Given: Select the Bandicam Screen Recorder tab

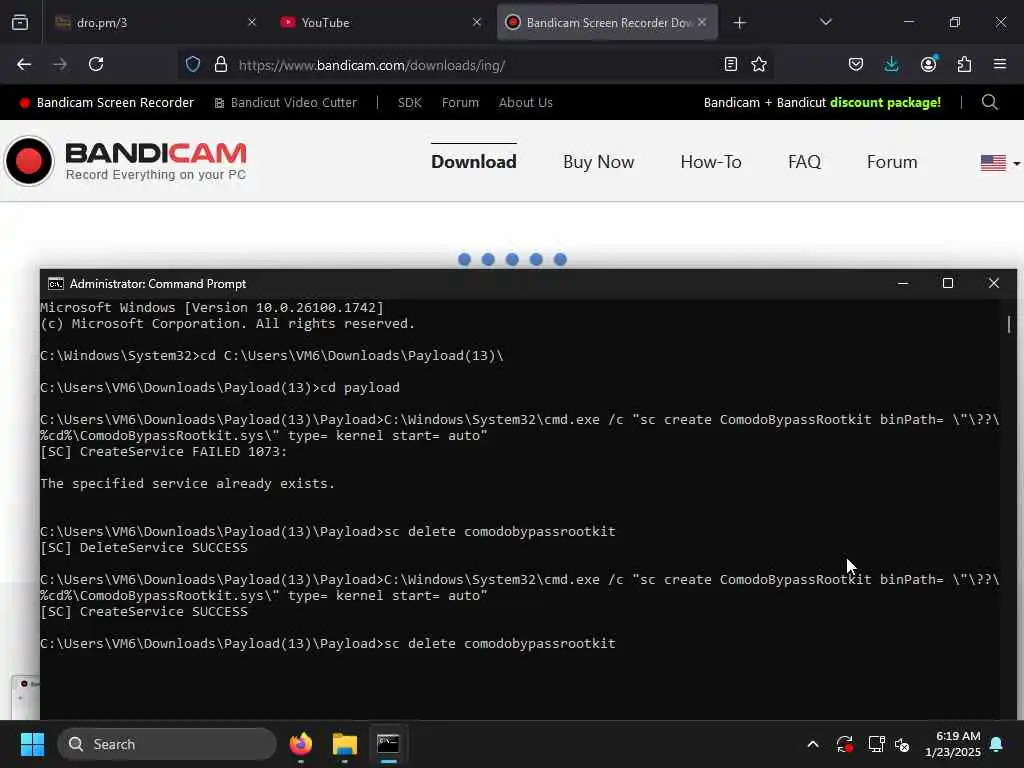Looking at the screenshot, I should [607, 23].
